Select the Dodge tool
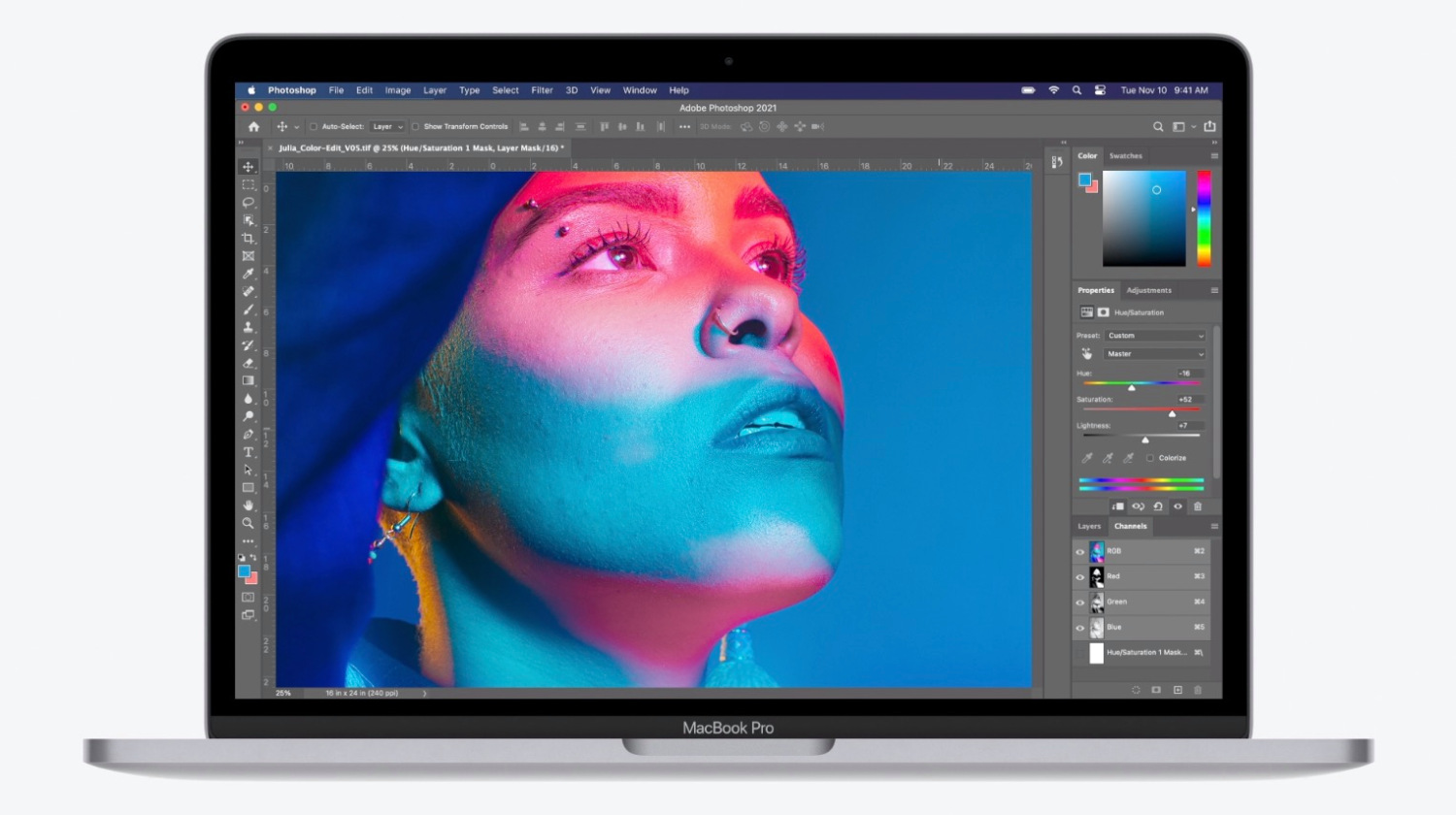This screenshot has width=1456, height=815. click(x=248, y=416)
